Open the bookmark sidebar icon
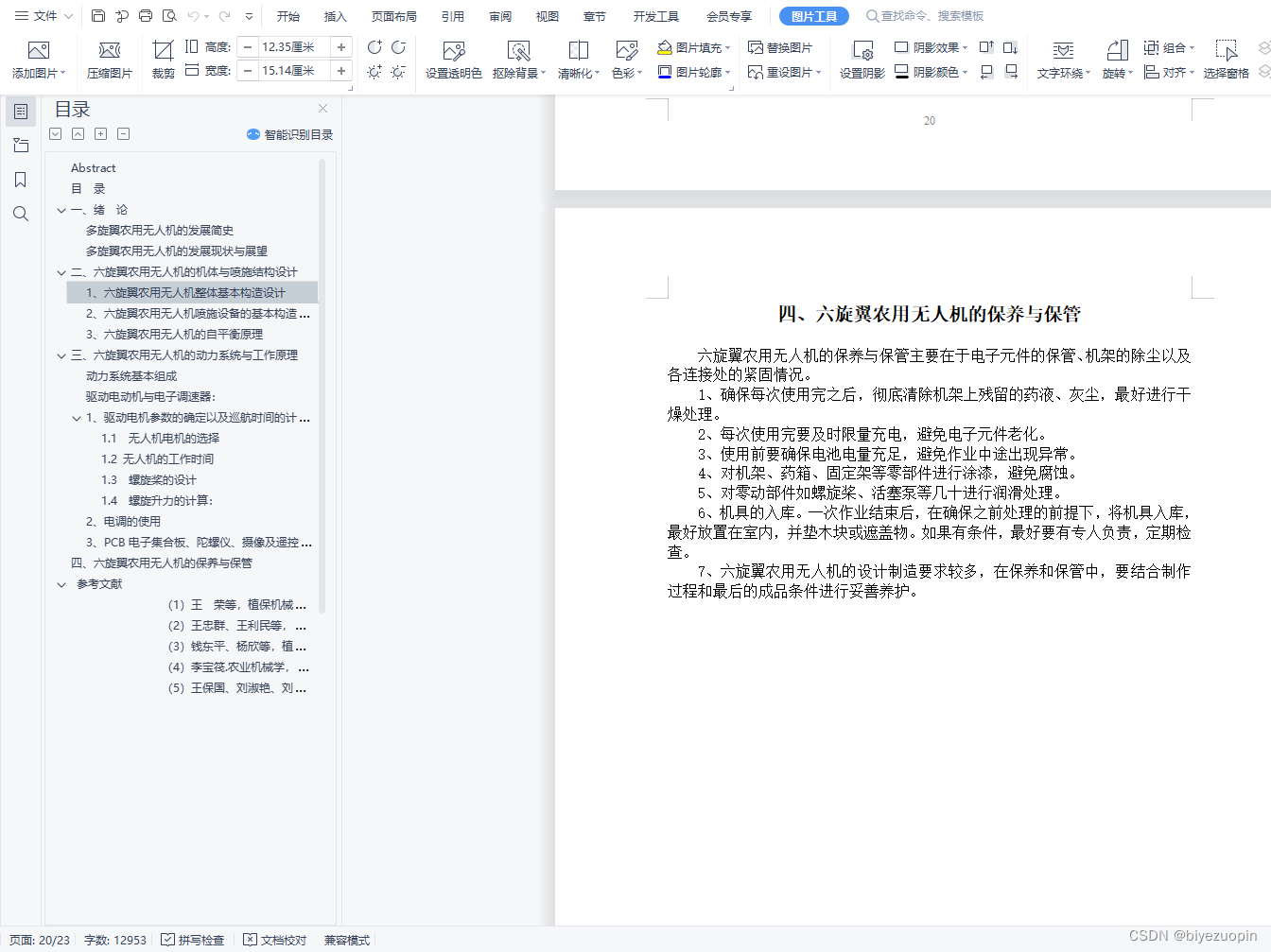 (x=21, y=180)
